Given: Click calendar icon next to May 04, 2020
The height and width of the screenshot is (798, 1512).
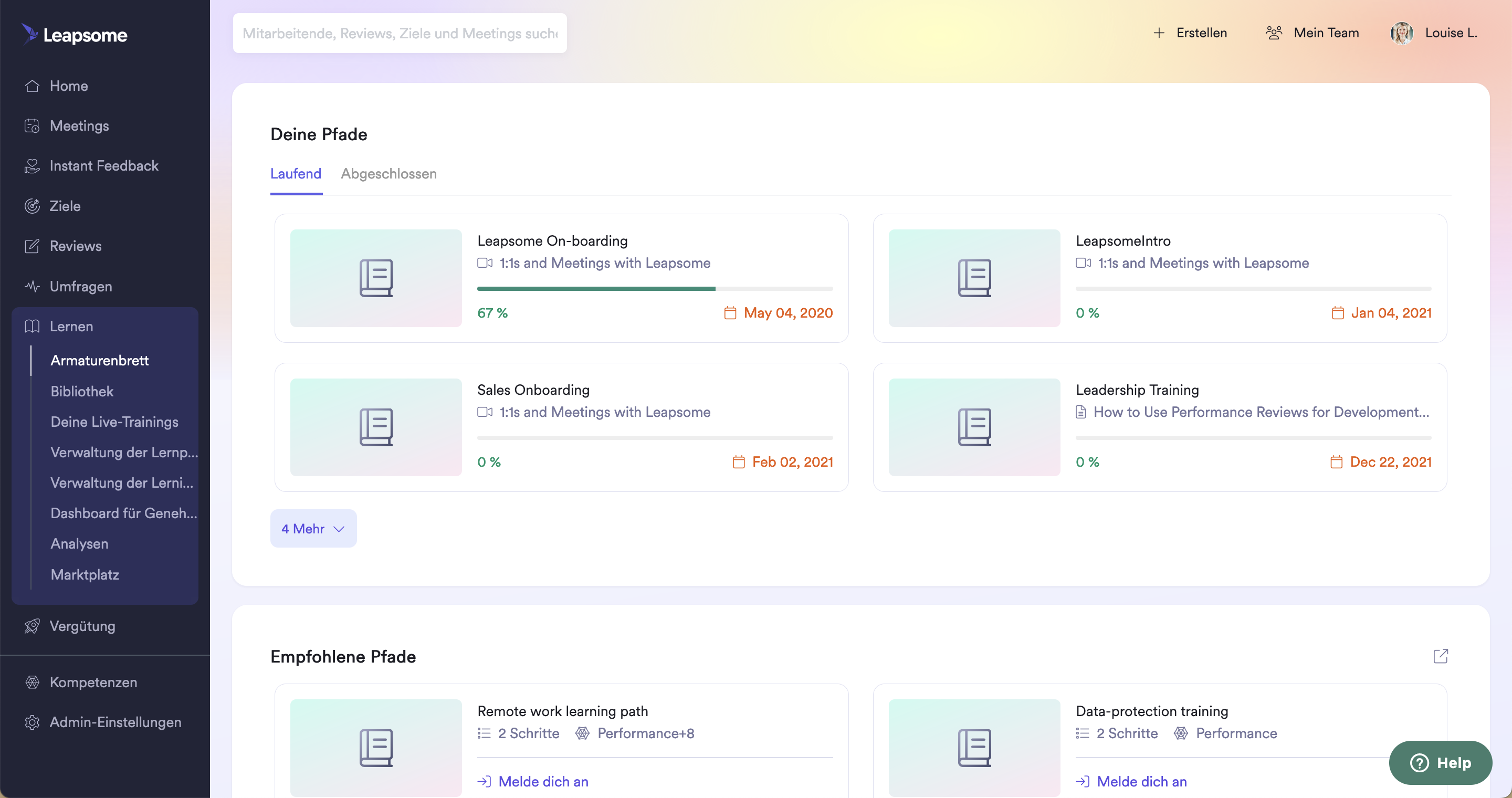Looking at the screenshot, I should [730, 313].
